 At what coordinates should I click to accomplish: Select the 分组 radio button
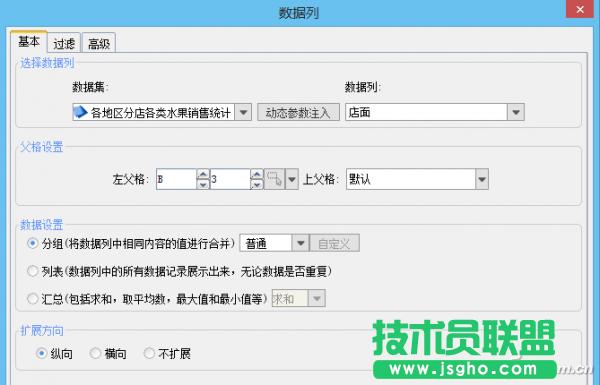[x=33, y=243]
